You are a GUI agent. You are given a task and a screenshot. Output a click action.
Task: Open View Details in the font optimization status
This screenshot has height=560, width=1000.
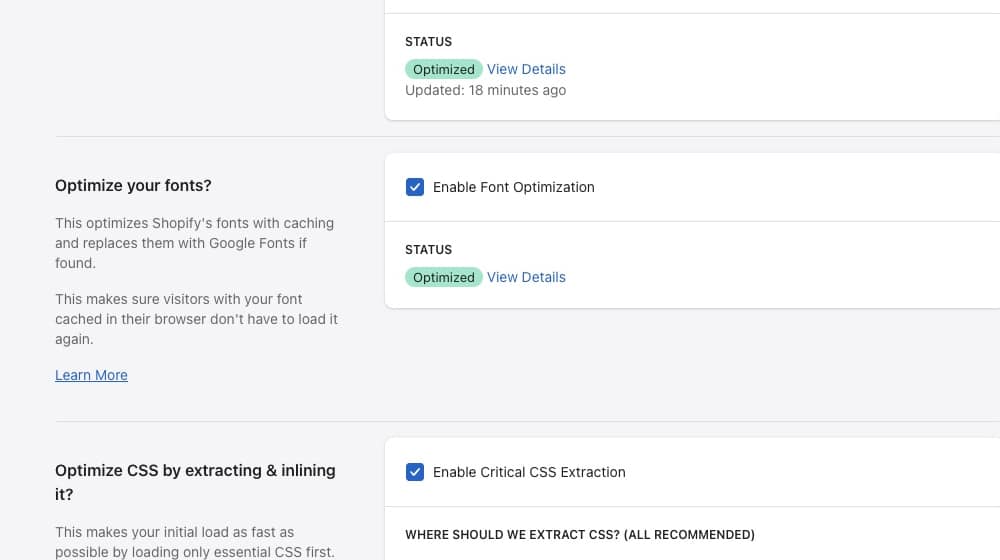526,277
